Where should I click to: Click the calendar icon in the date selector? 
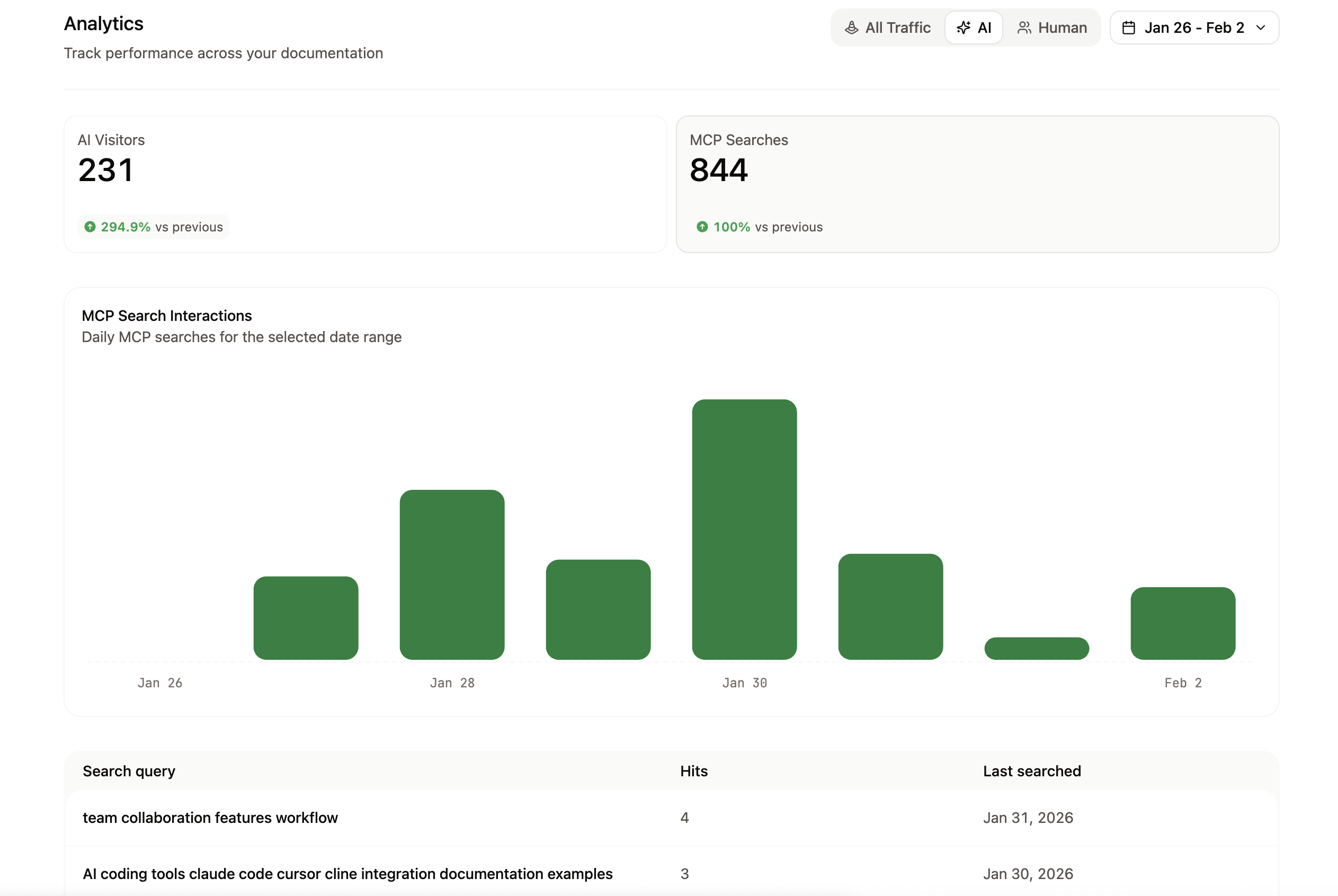pyautogui.click(x=1129, y=27)
